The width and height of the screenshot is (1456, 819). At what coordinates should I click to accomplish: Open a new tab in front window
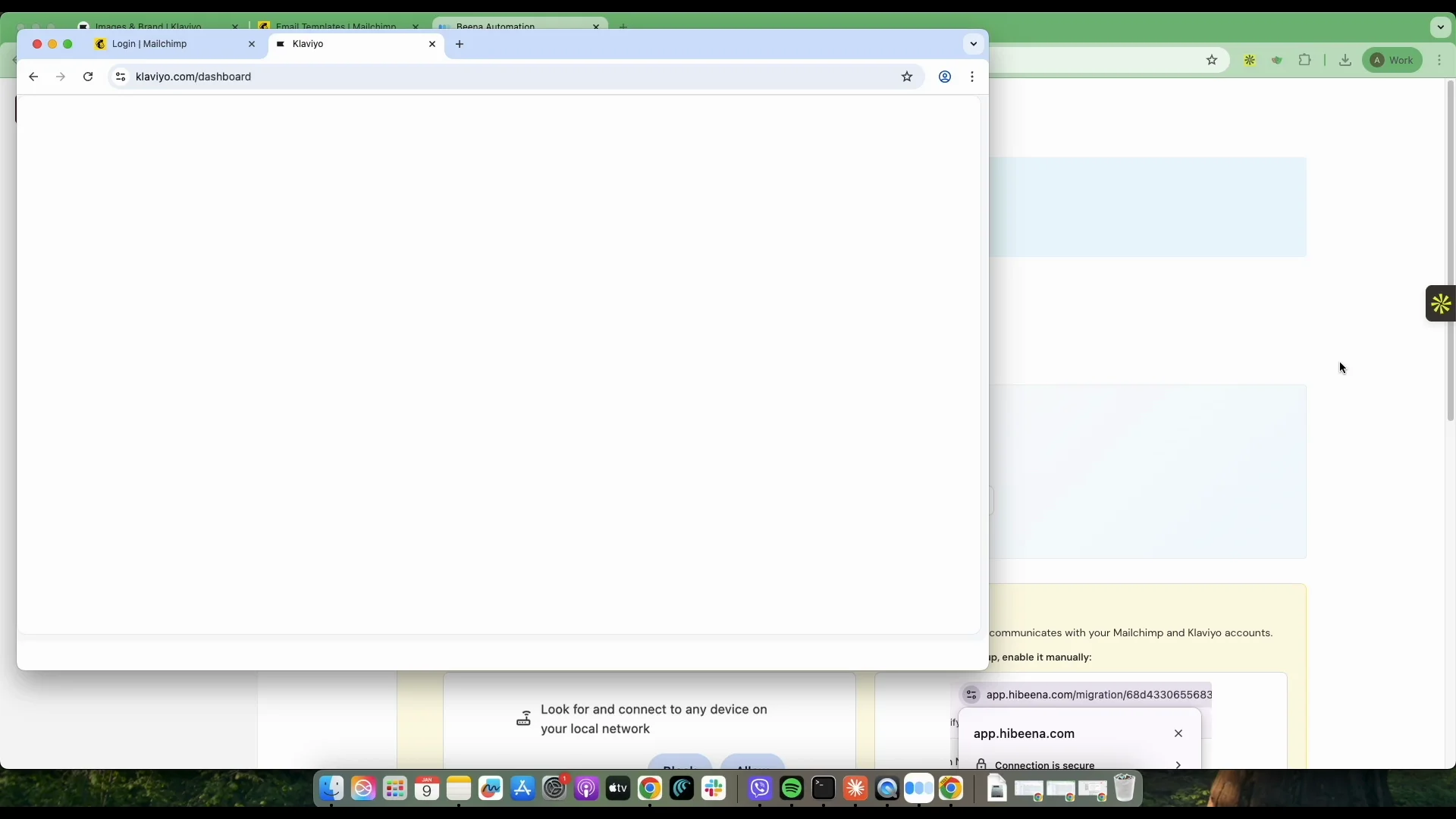460,44
